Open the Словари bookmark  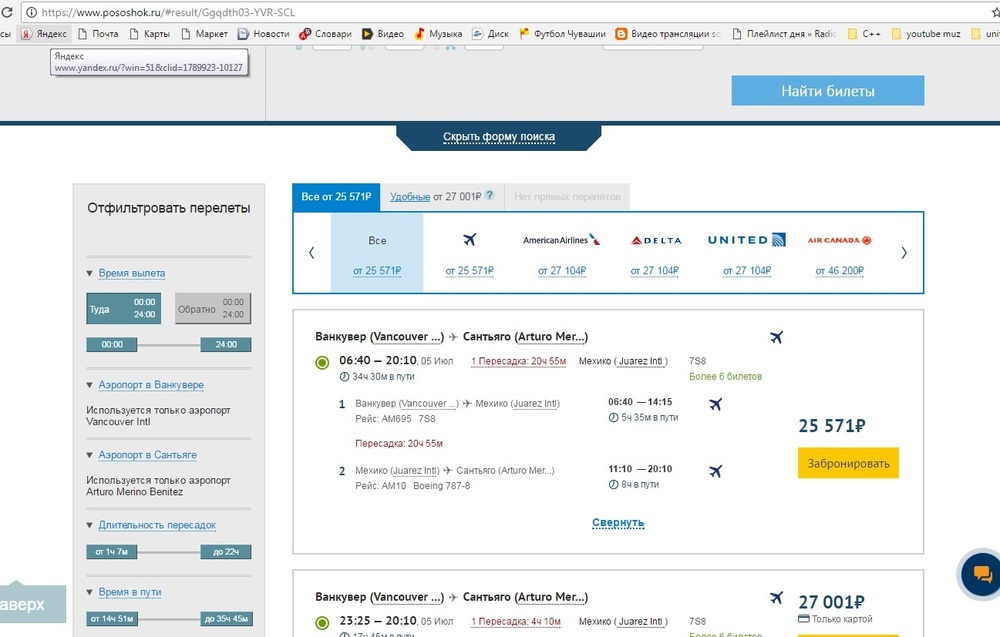(x=325, y=34)
